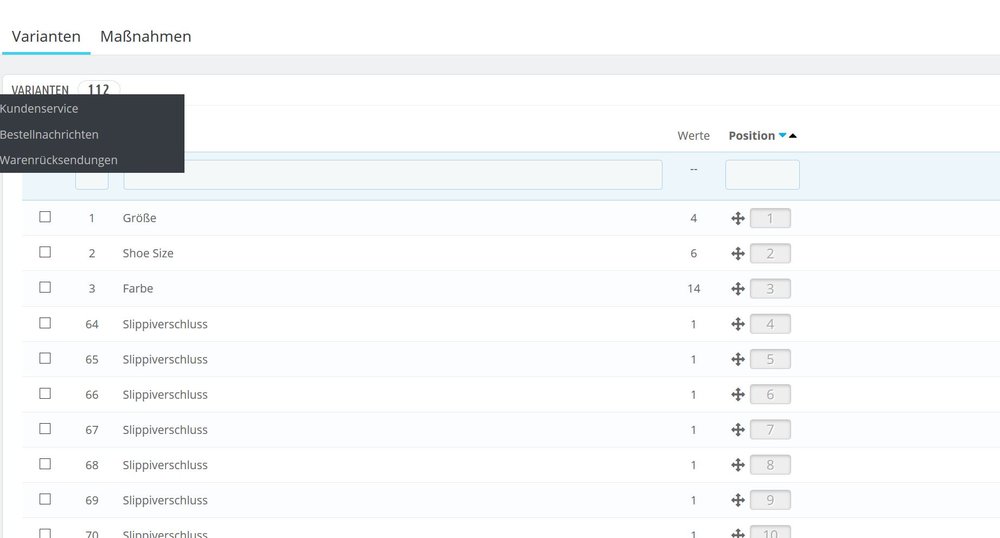Click the 112 variants count badge
This screenshot has height=538, width=1000.
[x=98, y=89]
